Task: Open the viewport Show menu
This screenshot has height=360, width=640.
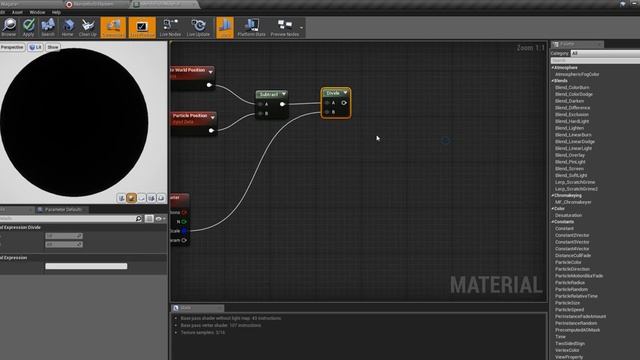Action: pos(53,47)
